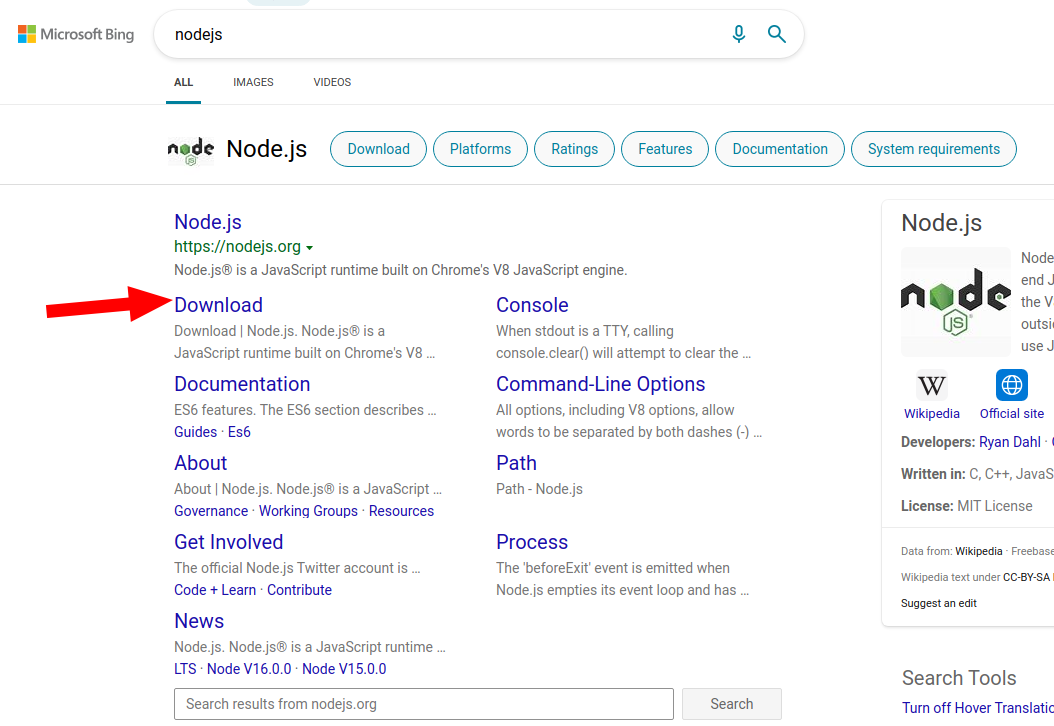
Task: Expand the nodejs.org URL dropdown arrow
Action: pyautogui.click(x=309, y=247)
